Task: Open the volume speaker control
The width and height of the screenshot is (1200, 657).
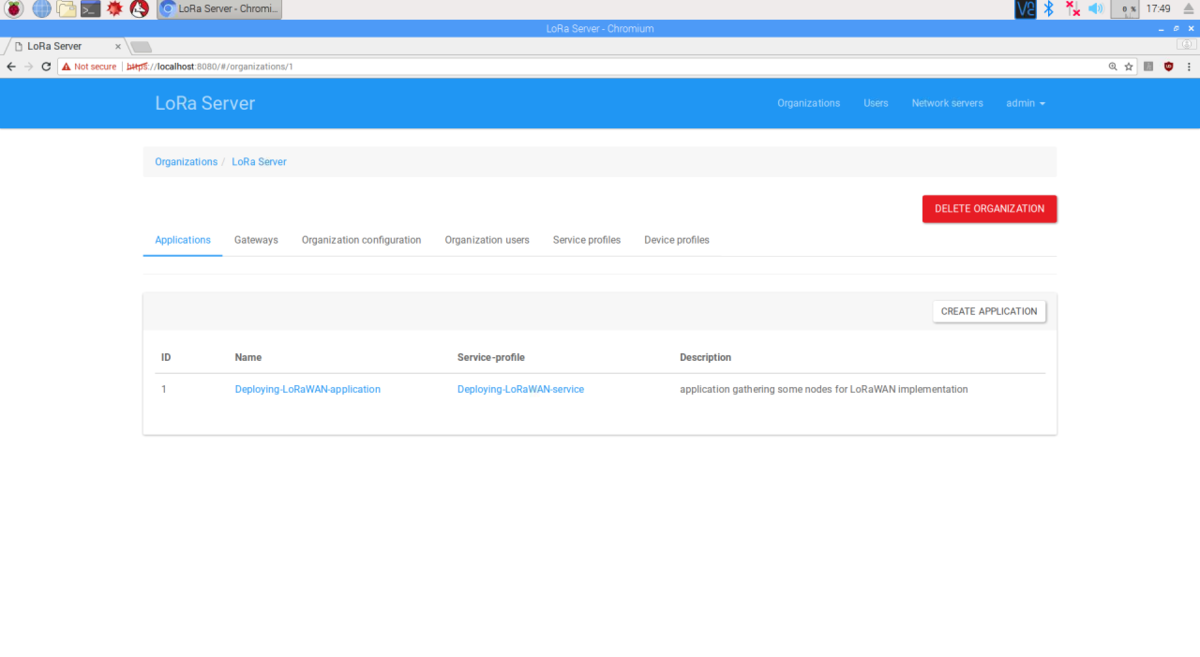Action: [x=1095, y=9]
